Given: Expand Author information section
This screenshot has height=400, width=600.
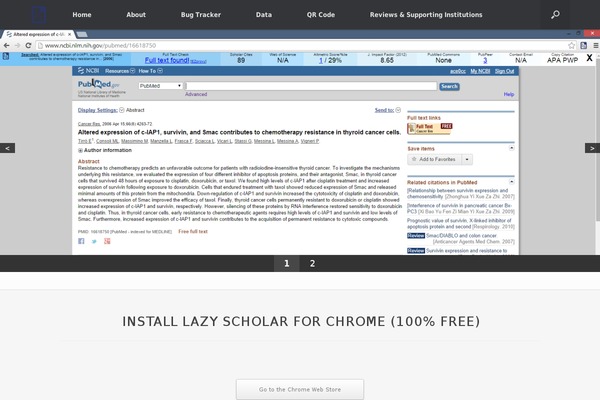Looking at the screenshot, I should coord(105,150).
